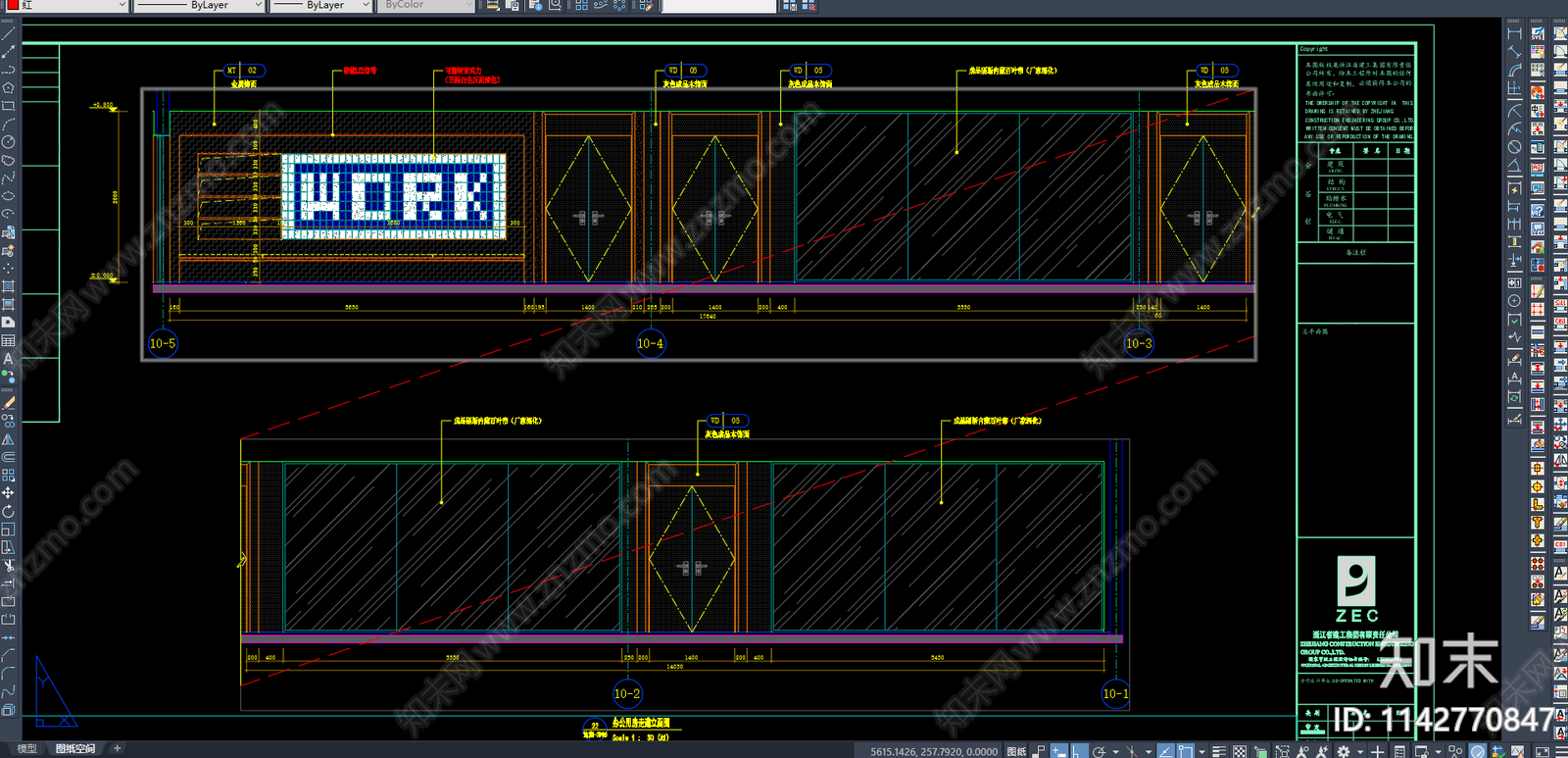Select the Rectangle tool
This screenshot has width=1568, height=758.
tap(8, 105)
